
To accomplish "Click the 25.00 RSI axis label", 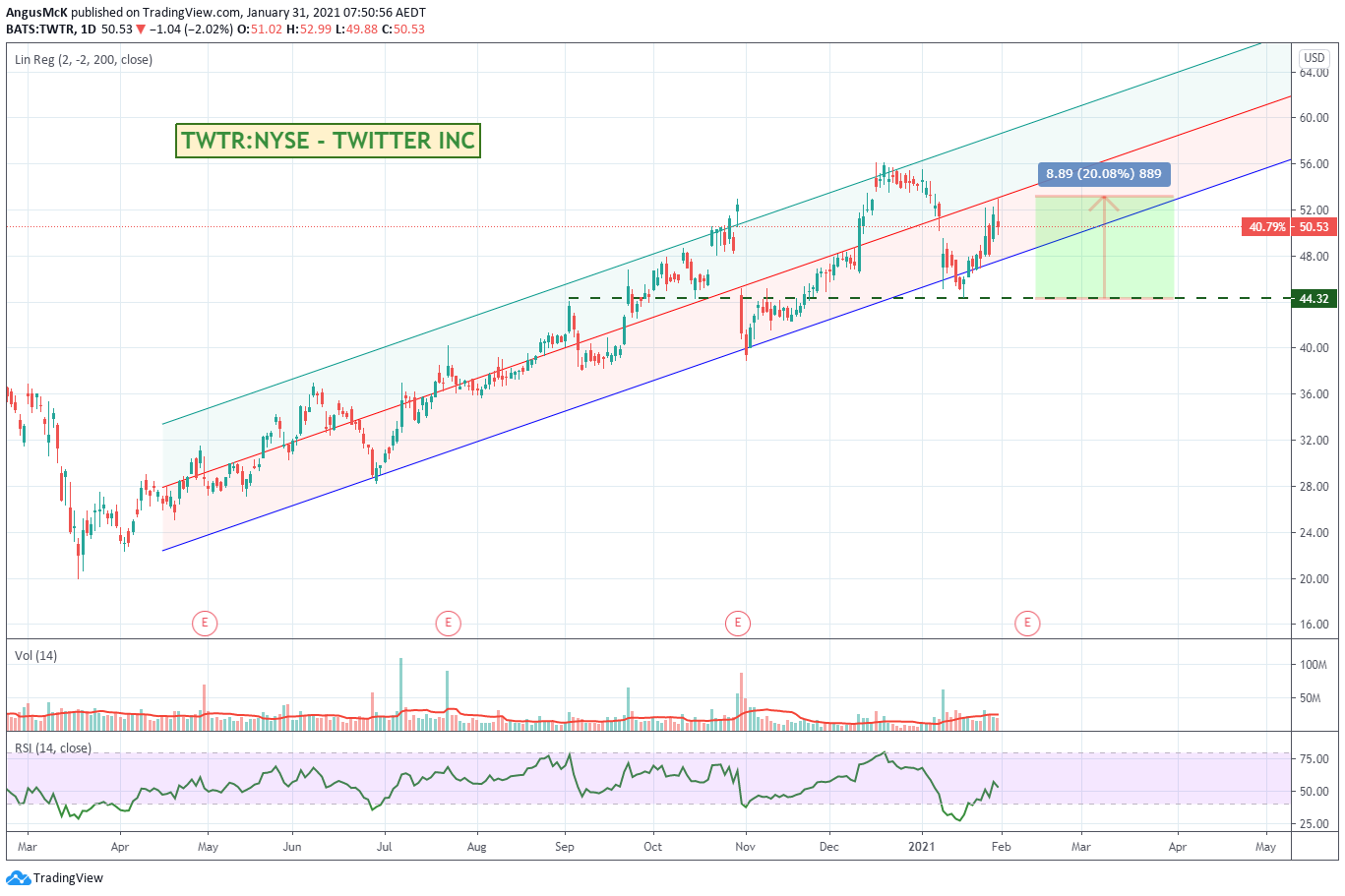I will click(x=1314, y=824).
